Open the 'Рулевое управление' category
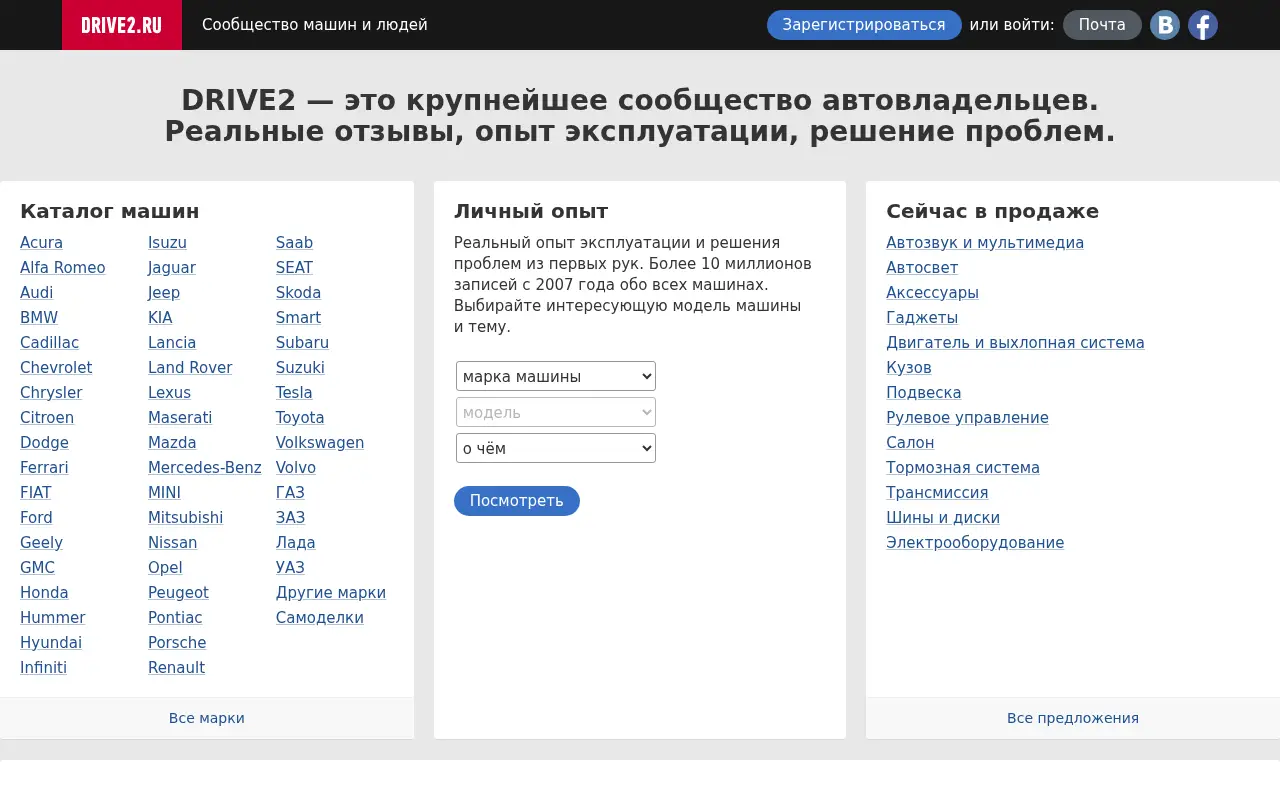This screenshot has width=1280, height=800. pos(967,418)
